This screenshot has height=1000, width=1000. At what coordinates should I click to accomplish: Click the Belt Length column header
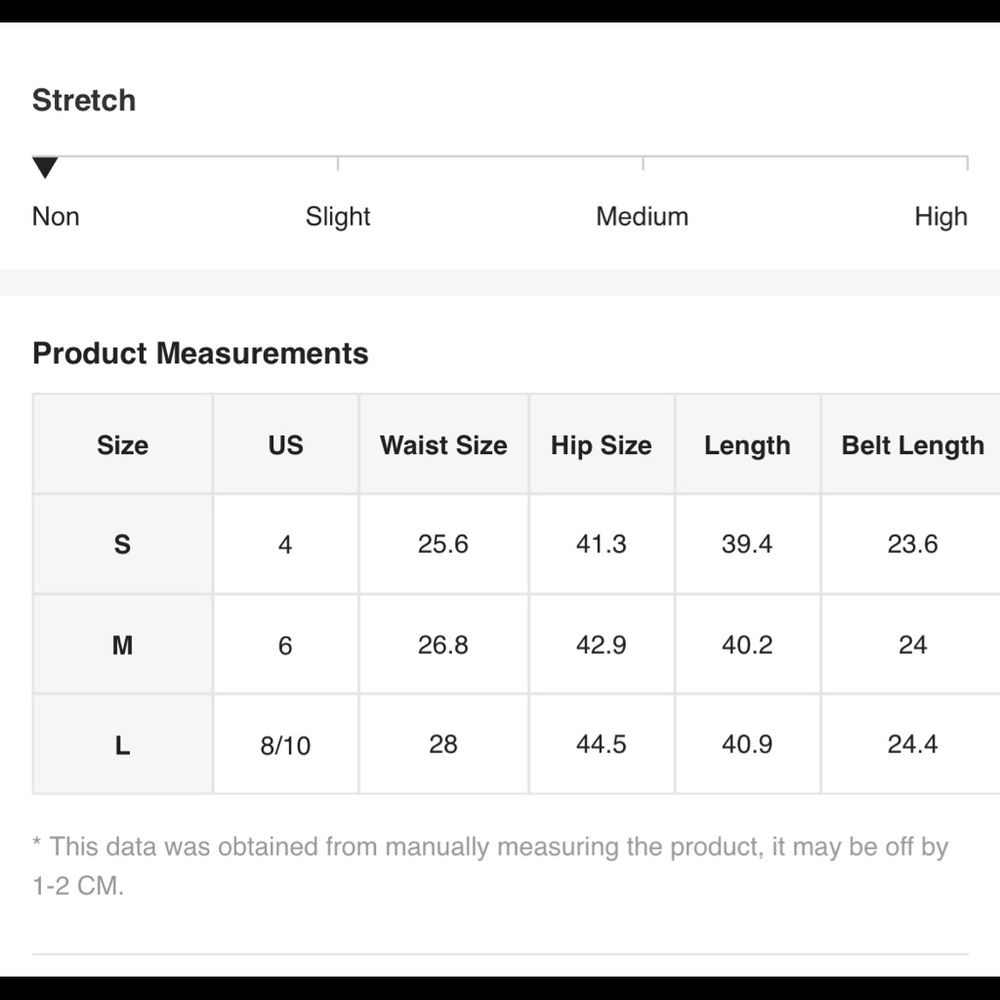point(912,445)
